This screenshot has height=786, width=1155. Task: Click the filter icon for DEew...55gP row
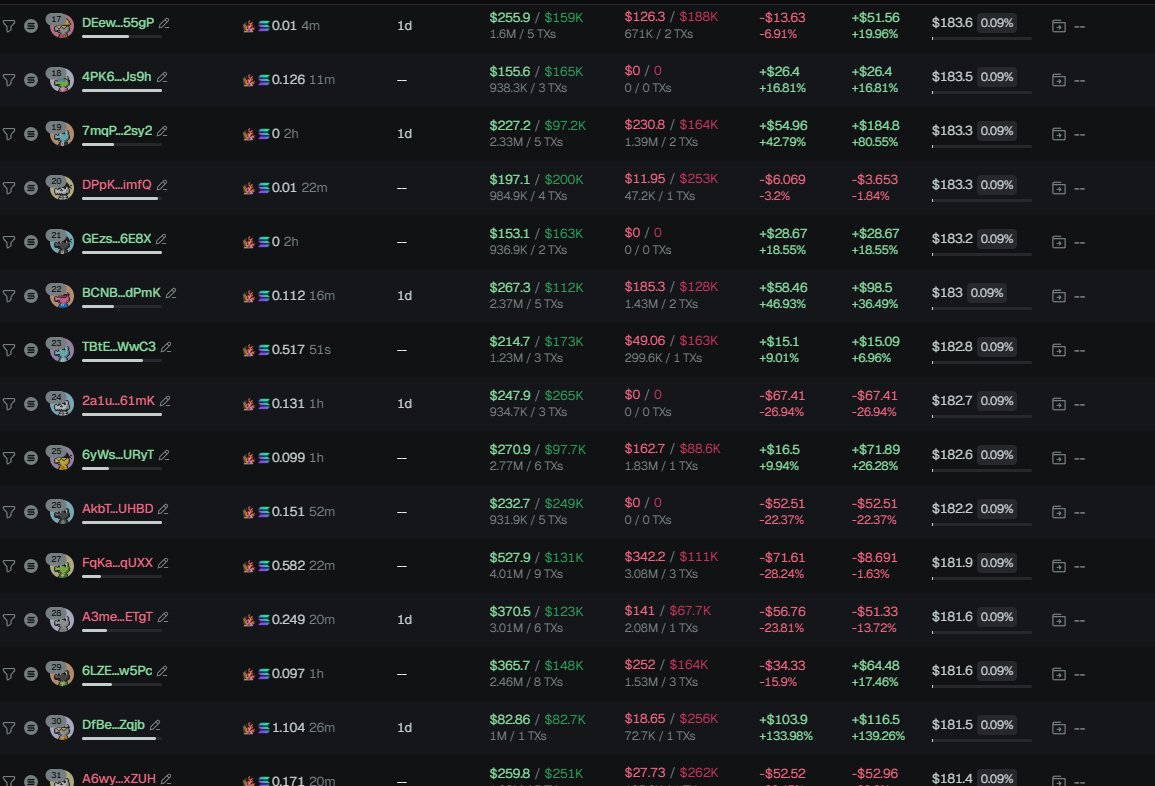(x=9, y=26)
